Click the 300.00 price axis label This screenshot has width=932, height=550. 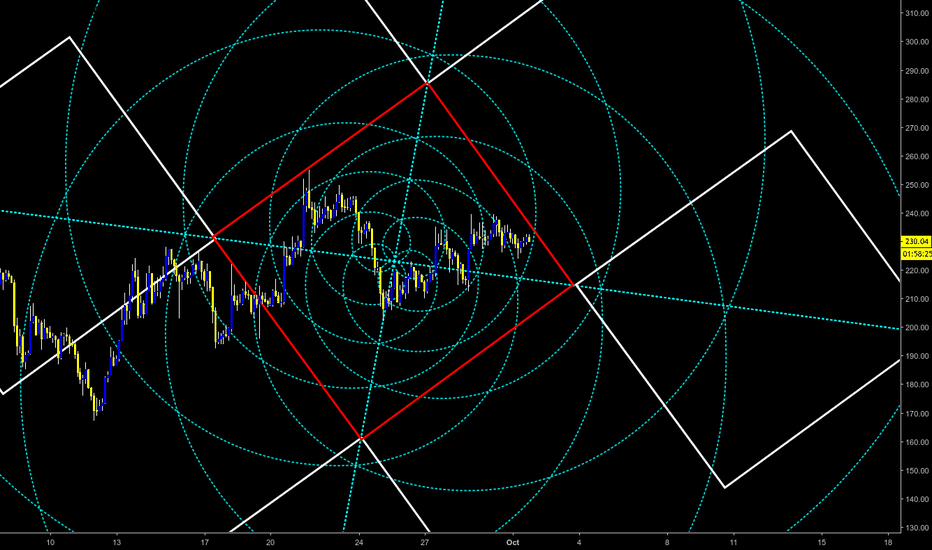pyautogui.click(x=917, y=42)
